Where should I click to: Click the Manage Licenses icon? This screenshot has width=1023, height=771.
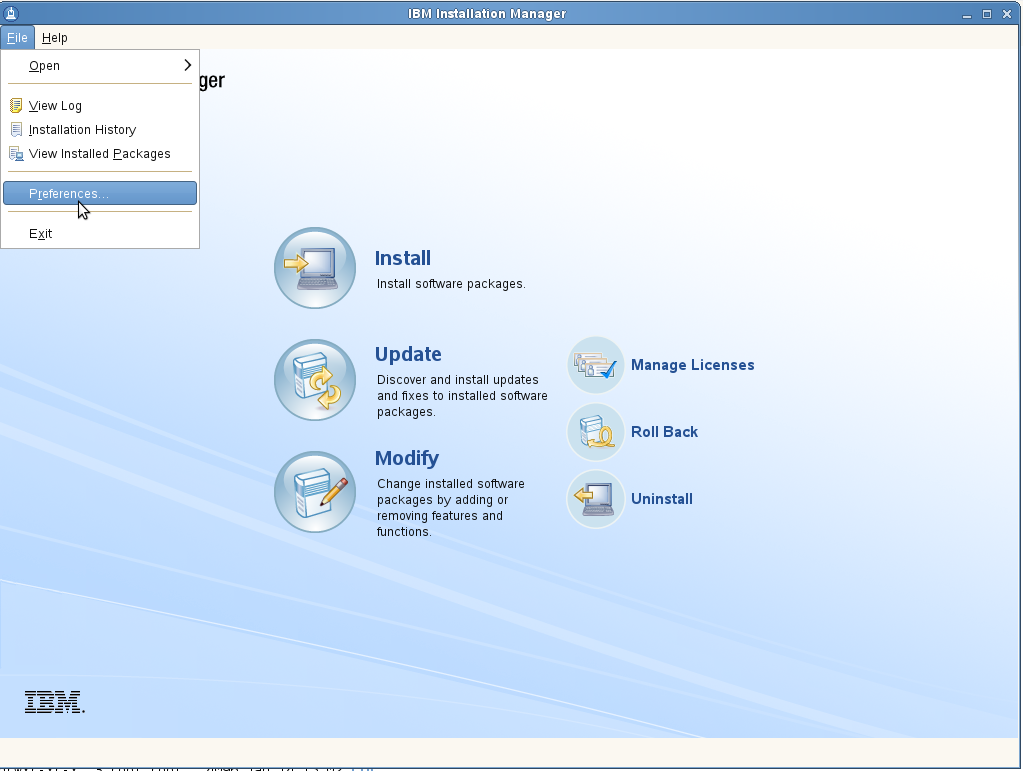(x=596, y=365)
